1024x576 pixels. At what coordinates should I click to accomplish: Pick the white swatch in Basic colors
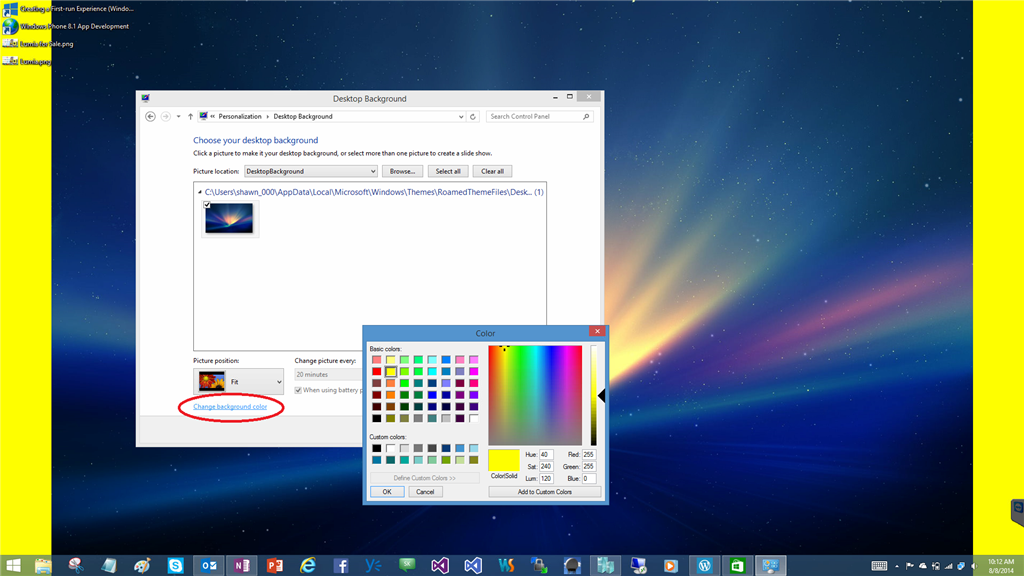[x=473, y=419]
